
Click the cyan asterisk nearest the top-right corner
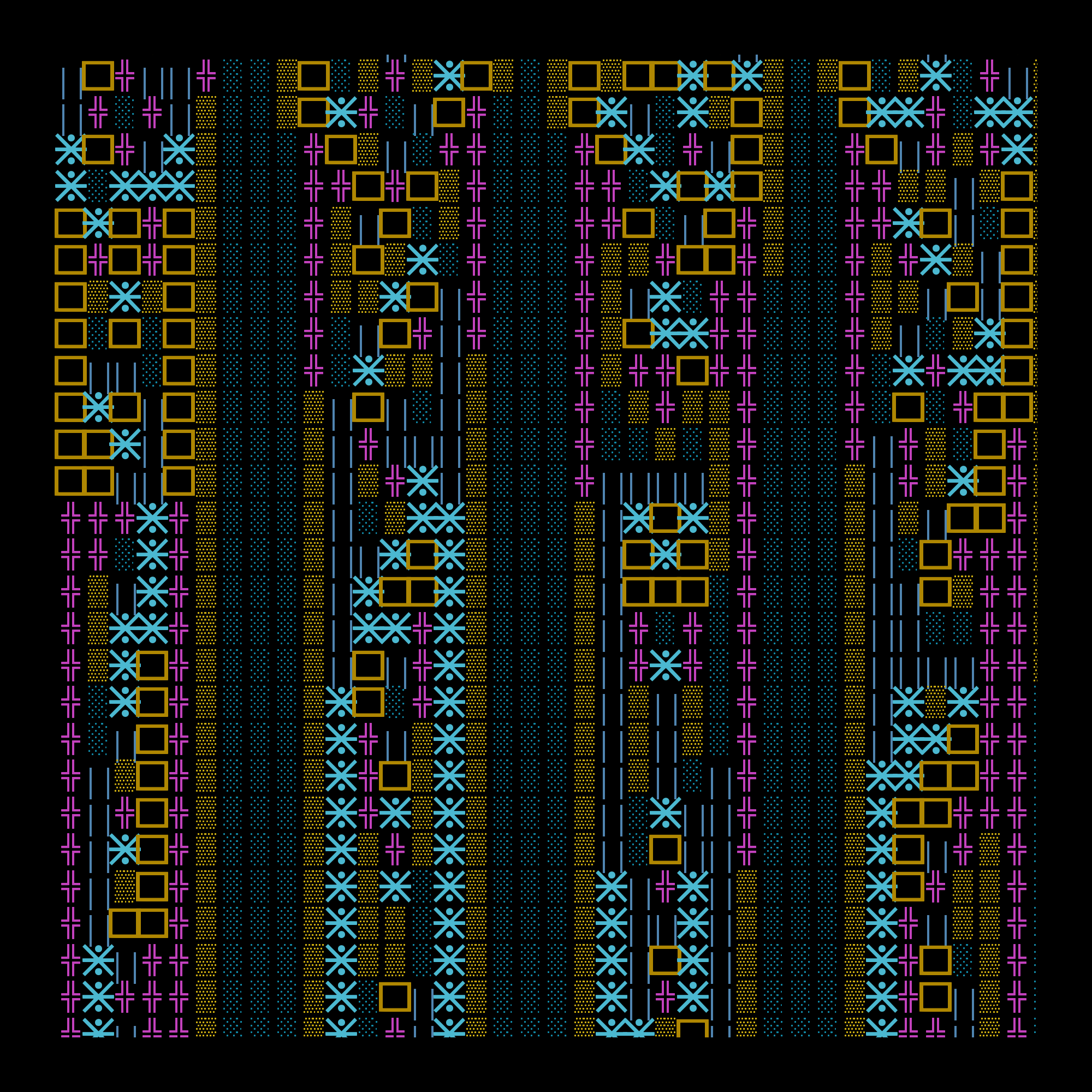[x=1017, y=112]
